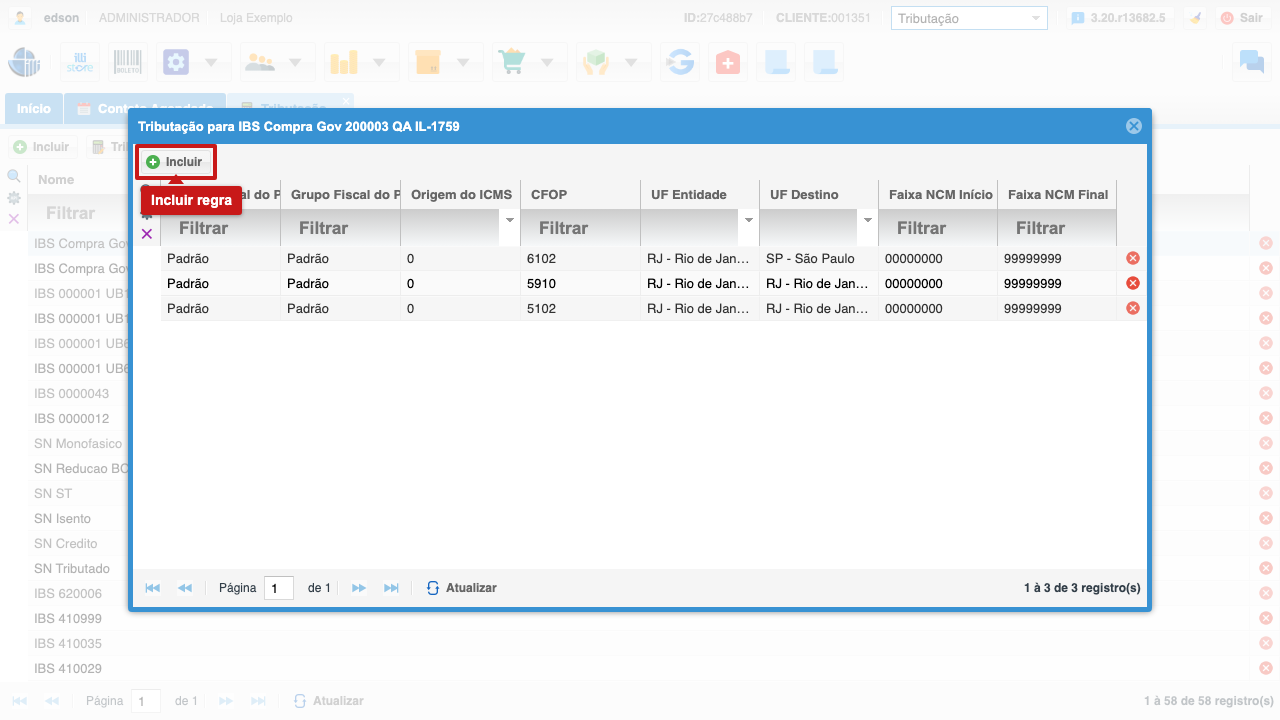Go to first page in dialog pager
Screen dimensions: 1280x720
click(153, 588)
